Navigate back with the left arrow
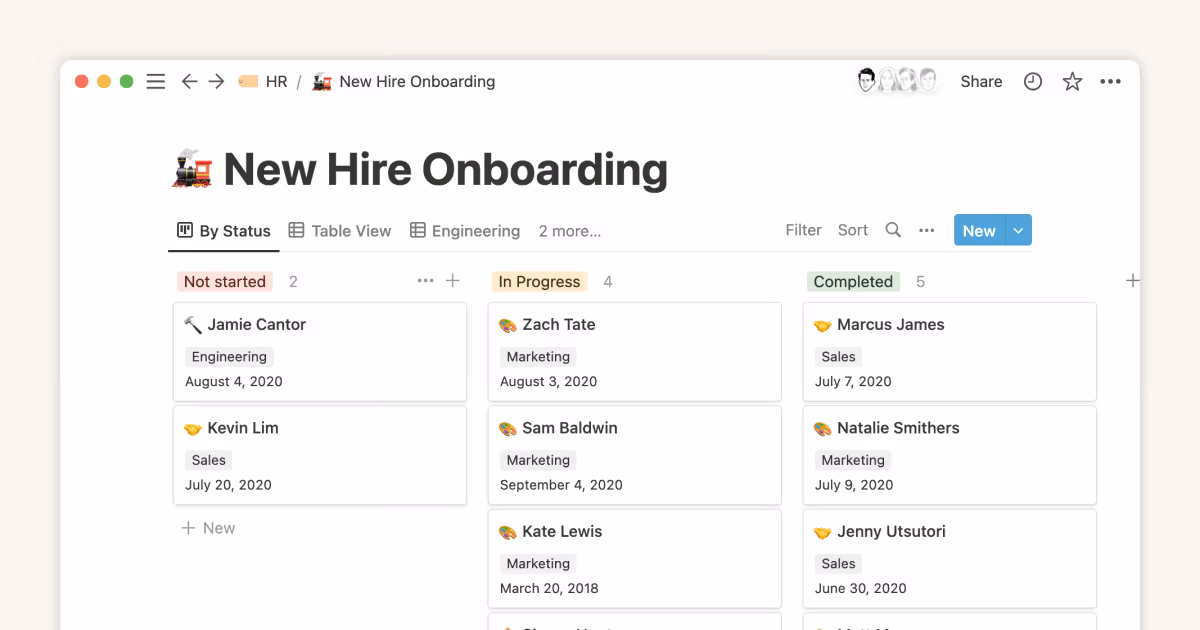The width and height of the screenshot is (1200, 630). (x=189, y=81)
